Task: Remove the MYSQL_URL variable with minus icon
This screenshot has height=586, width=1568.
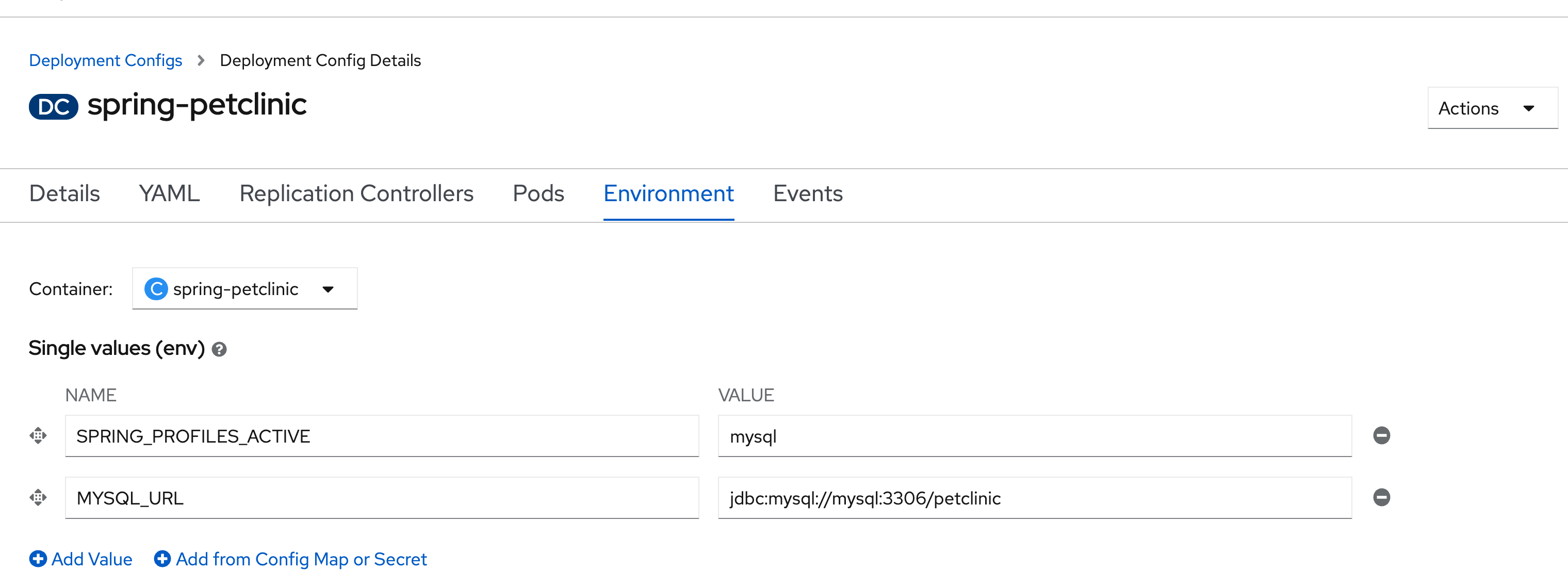Action: coord(1381,497)
